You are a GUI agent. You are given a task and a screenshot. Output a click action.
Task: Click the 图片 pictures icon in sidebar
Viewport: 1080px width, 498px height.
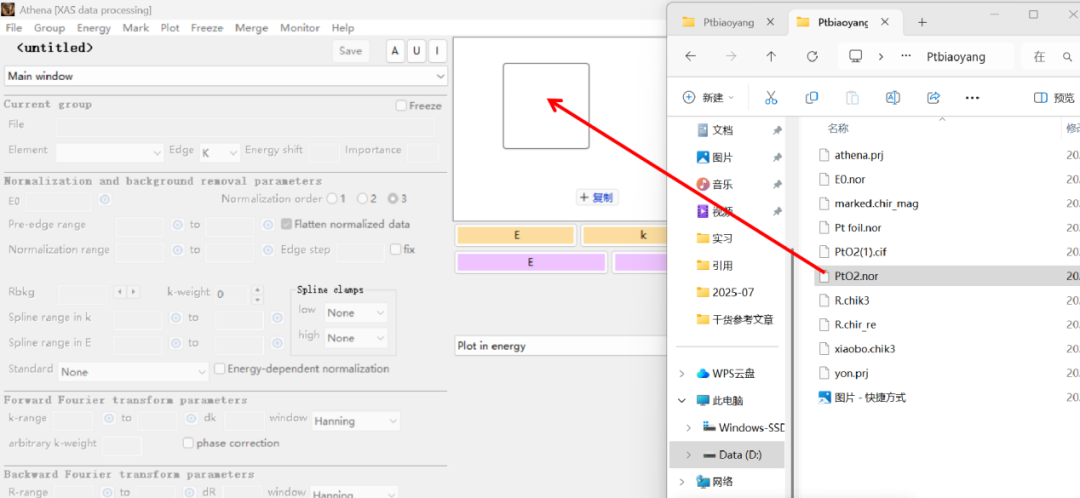coord(703,157)
